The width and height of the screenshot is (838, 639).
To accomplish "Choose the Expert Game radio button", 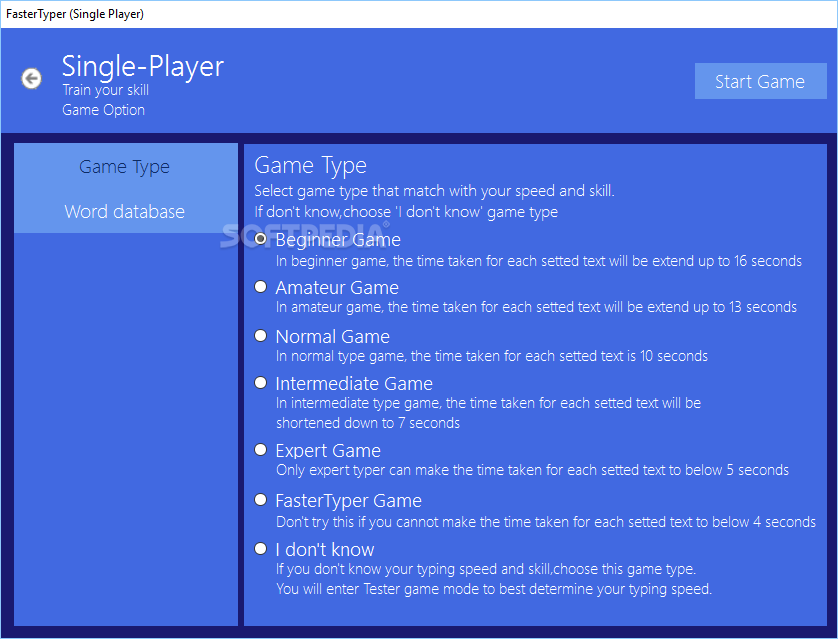I will (x=261, y=450).
